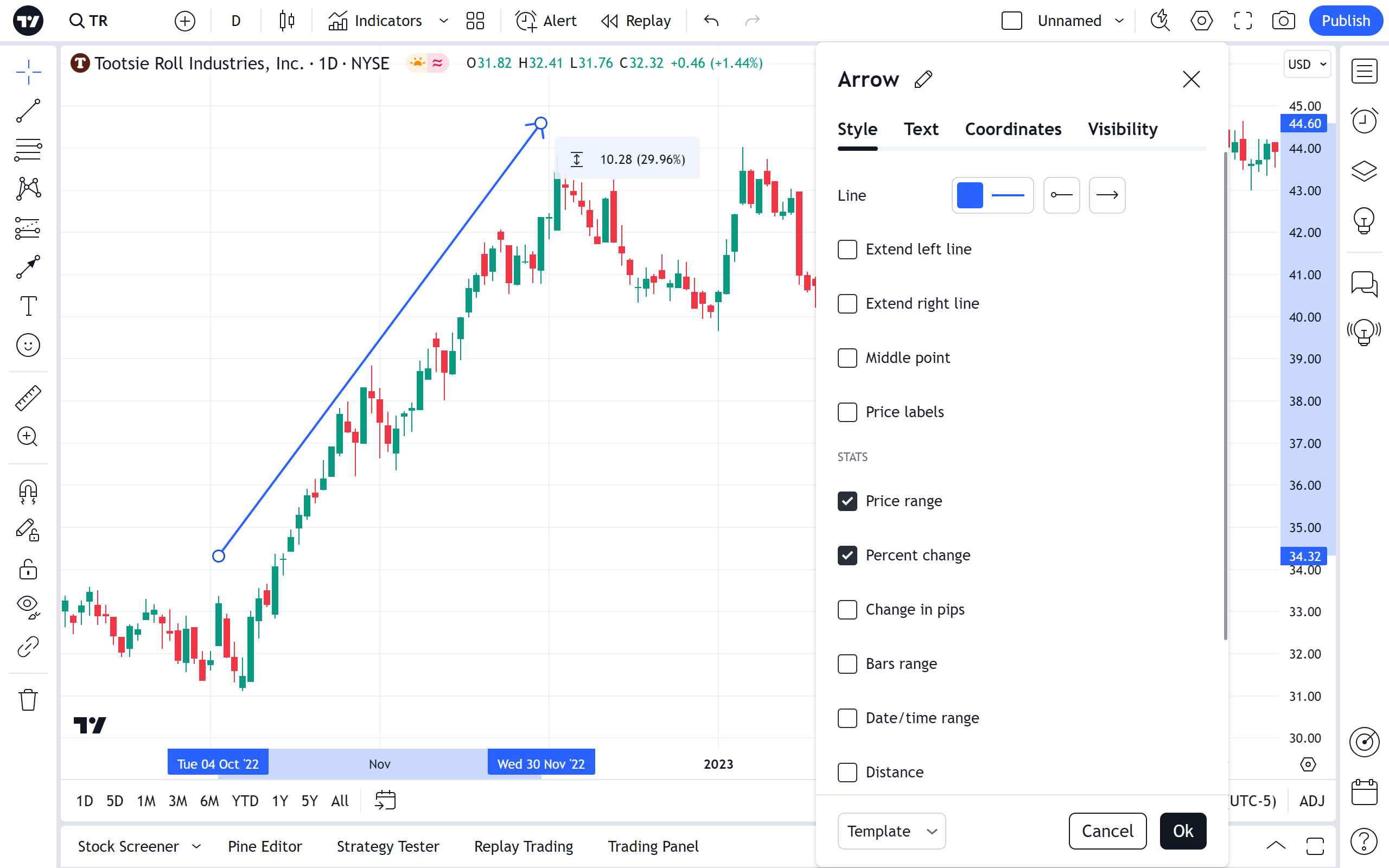The image size is (1389, 868).
Task: Select the Fibonacci retracement tool
Action: tap(28, 150)
